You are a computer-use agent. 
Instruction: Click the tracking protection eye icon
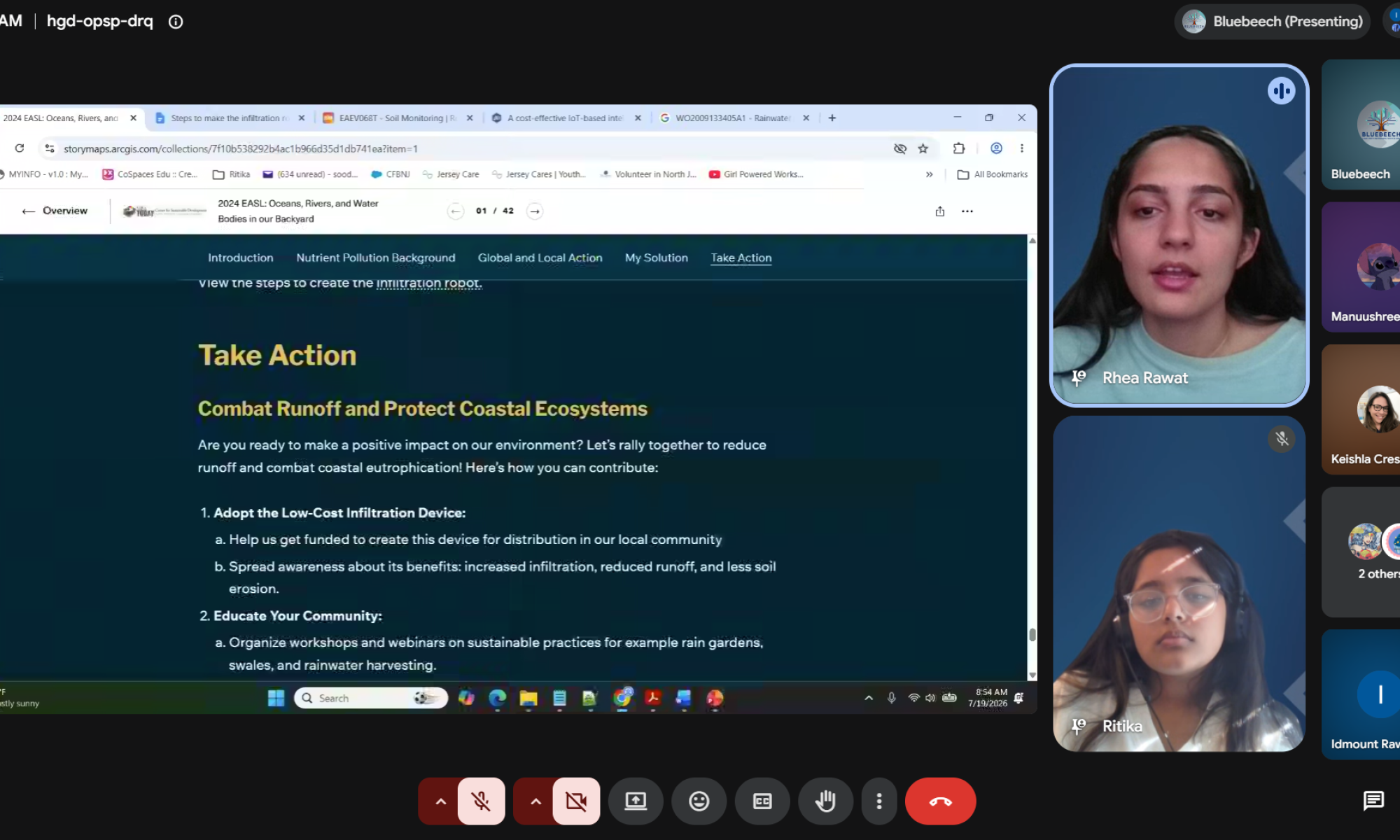[x=899, y=148]
